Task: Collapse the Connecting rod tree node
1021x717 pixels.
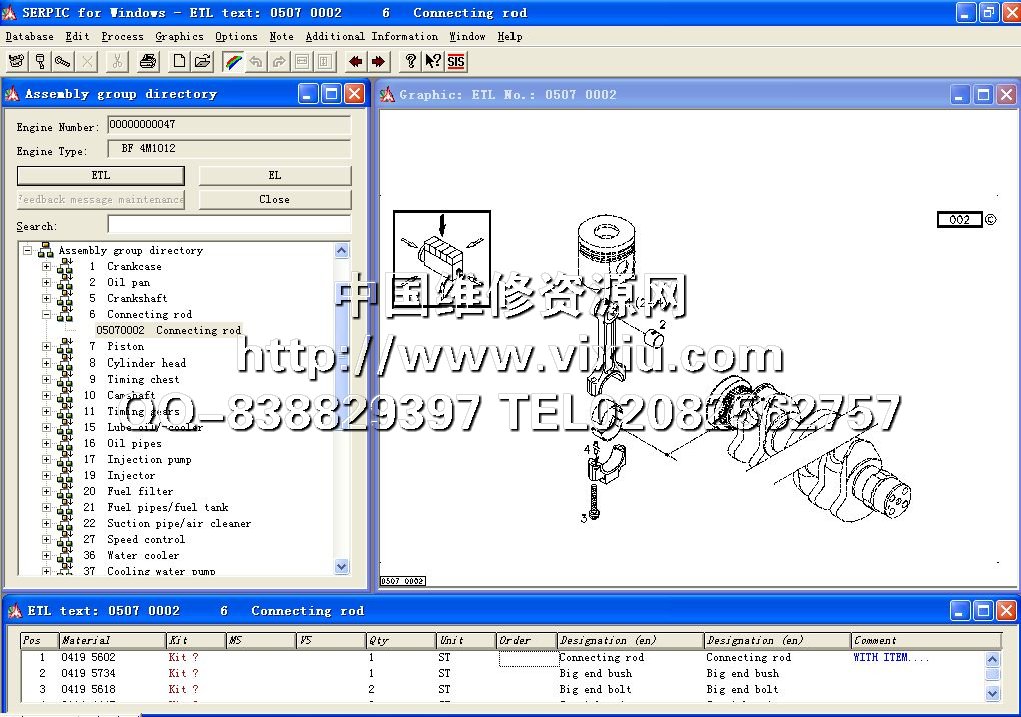Action: coord(46,314)
